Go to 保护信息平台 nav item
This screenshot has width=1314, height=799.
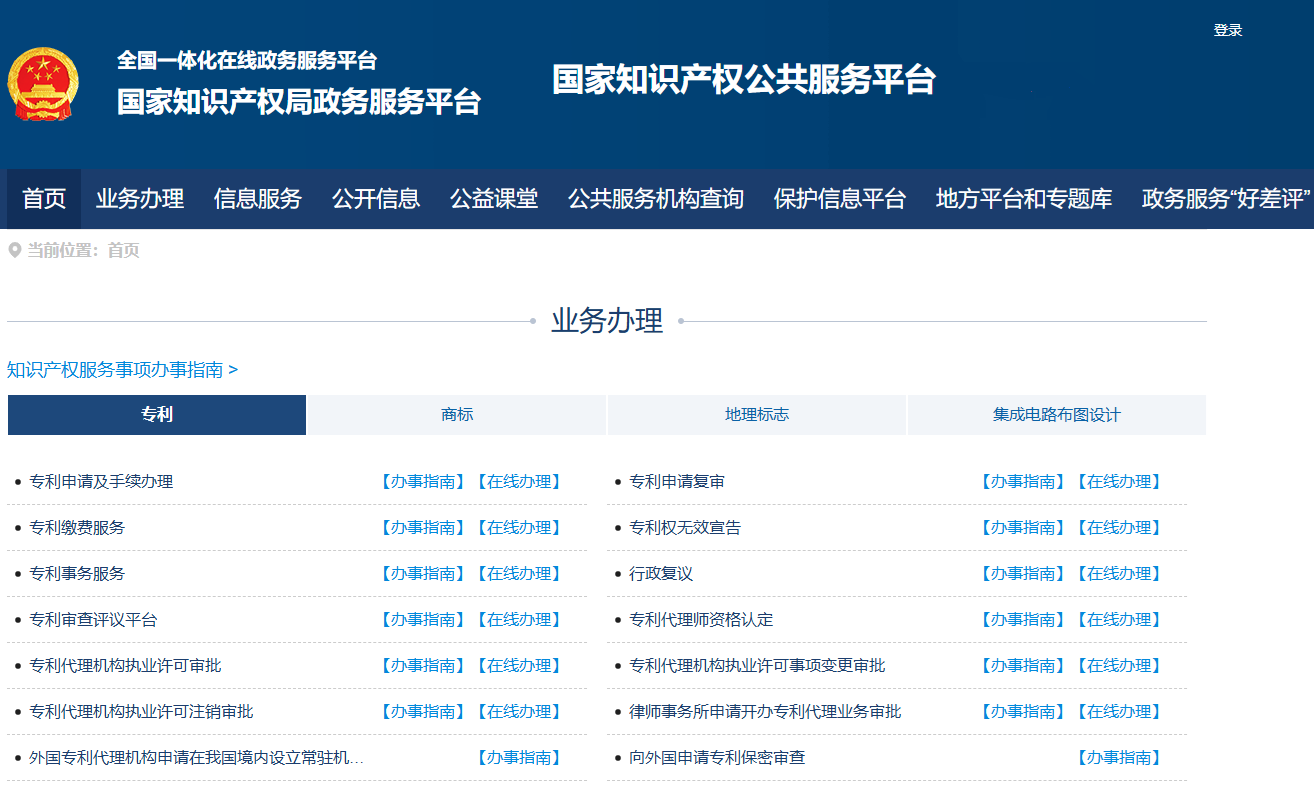click(840, 199)
